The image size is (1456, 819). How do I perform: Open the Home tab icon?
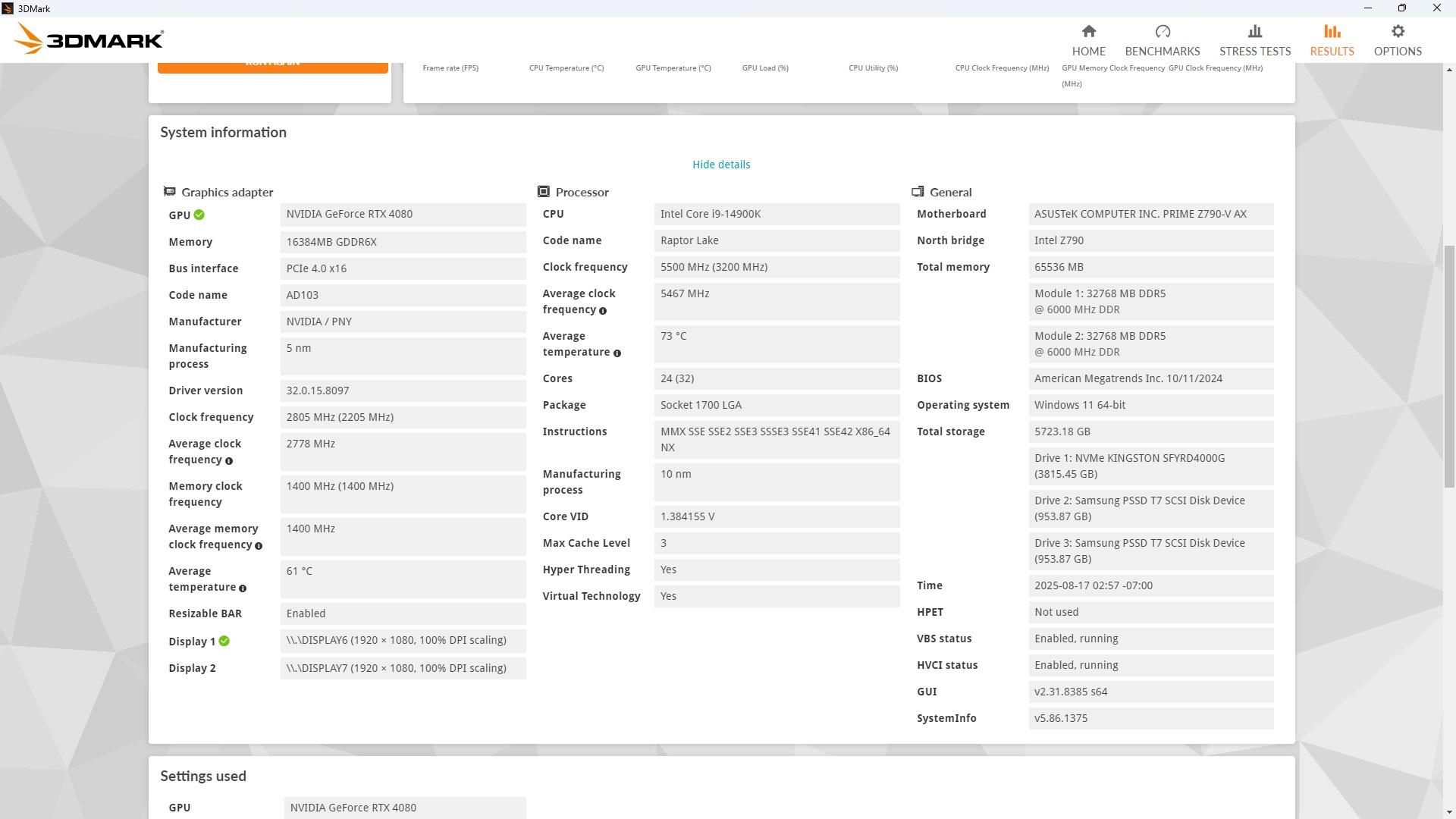pos(1088,31)
